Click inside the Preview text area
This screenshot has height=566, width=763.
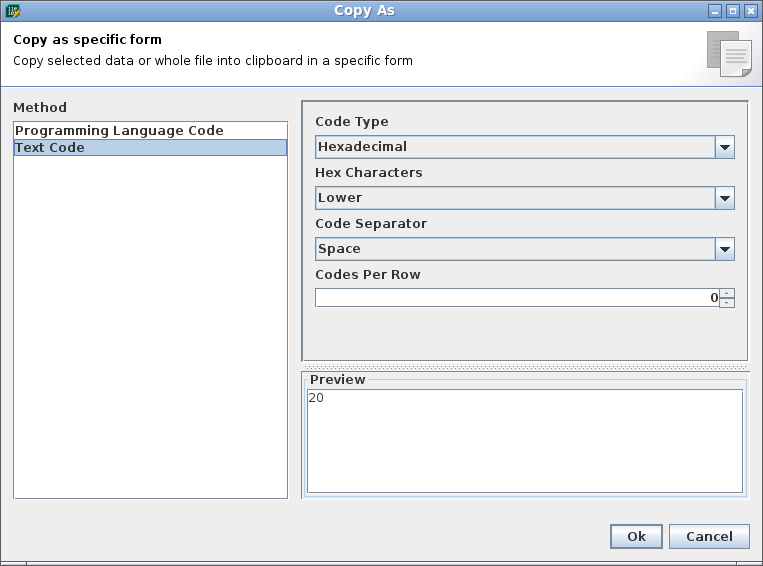coord(525,441)
